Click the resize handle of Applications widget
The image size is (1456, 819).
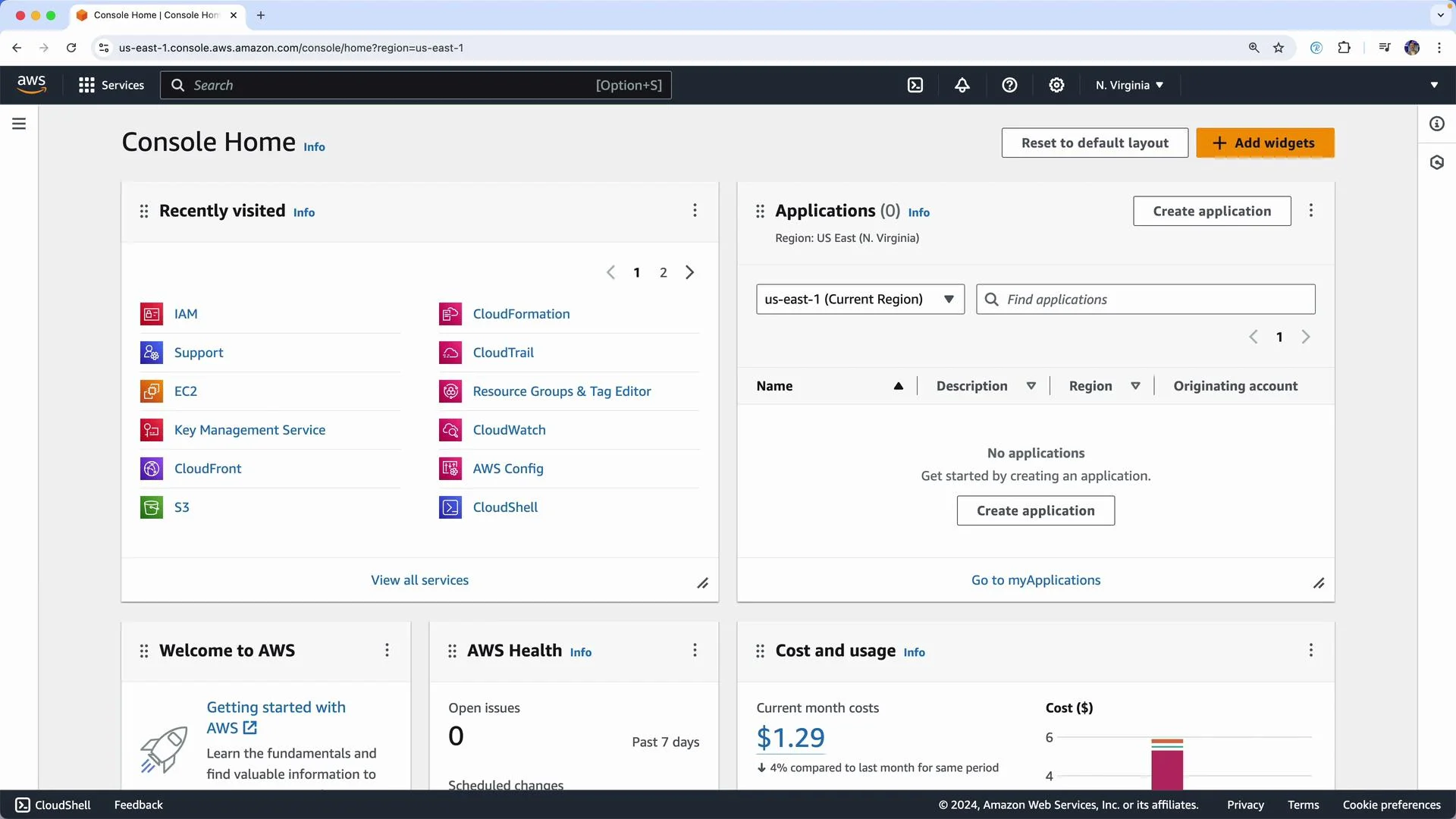coord(1319,583)
